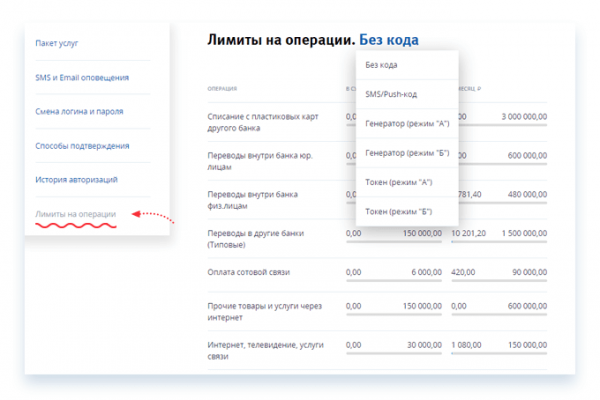Click Лимиты на операции sidebar item
The image size is (600, 400).
click(75, 214)
